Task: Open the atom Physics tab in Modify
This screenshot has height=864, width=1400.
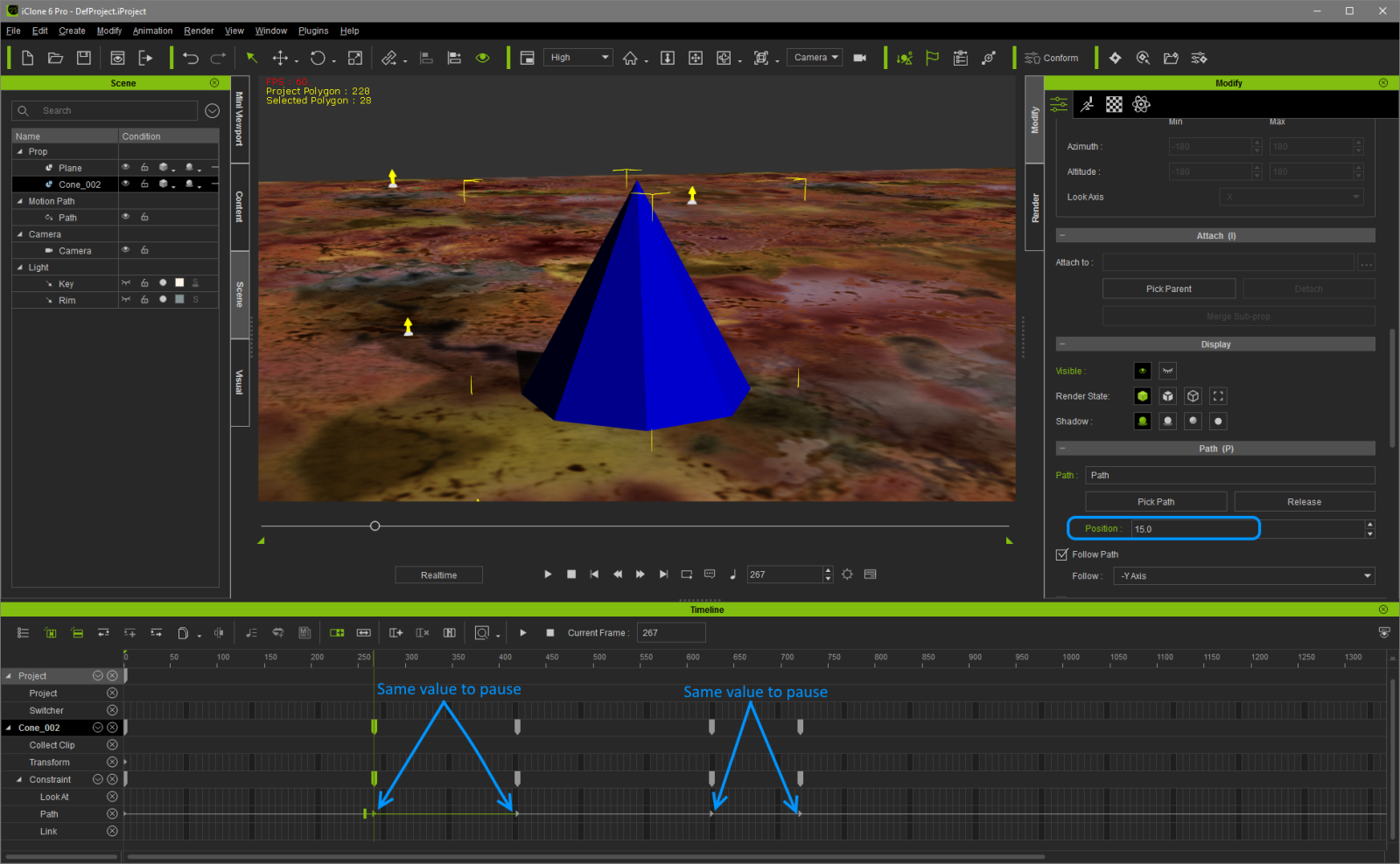Action: click(1141, 104)
